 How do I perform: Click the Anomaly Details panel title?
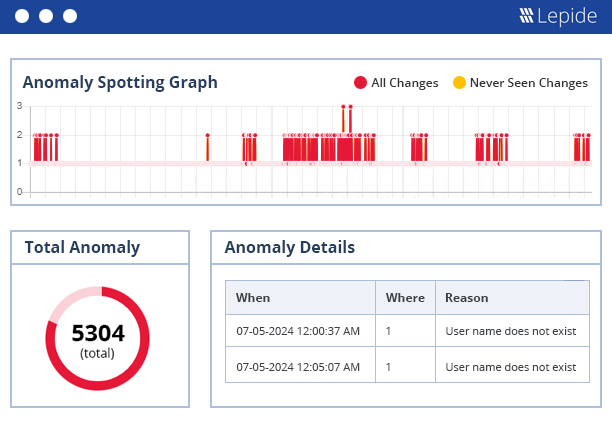tap(290, 247)
